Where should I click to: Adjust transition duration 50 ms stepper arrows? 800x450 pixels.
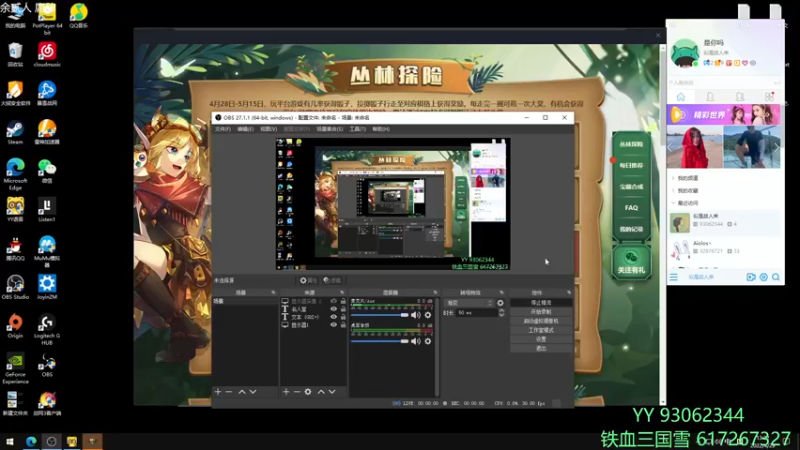pyautogui.click(x=501, y=313)
